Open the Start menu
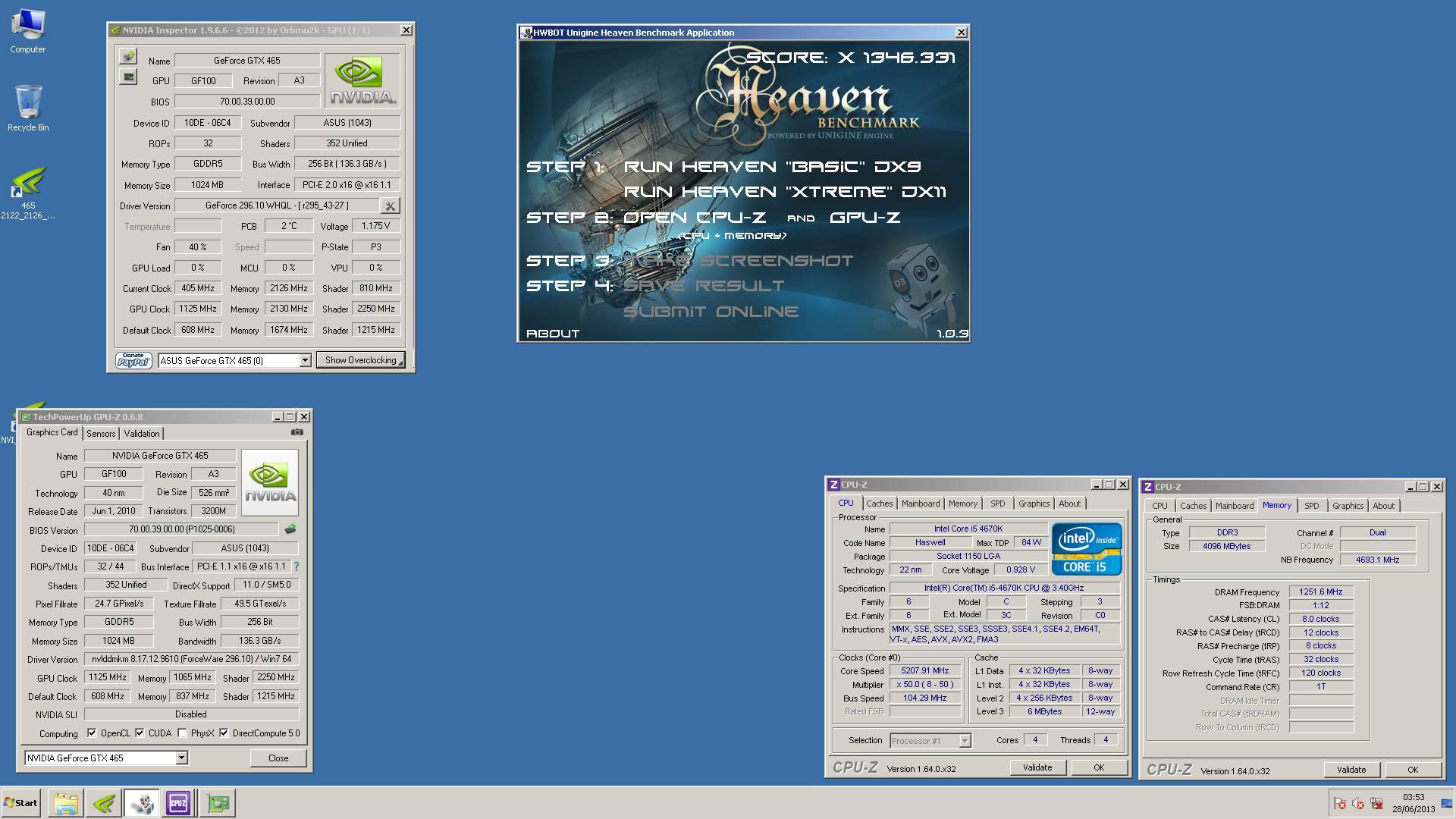This screenshot has height=819, width=1456. [21, 803]
